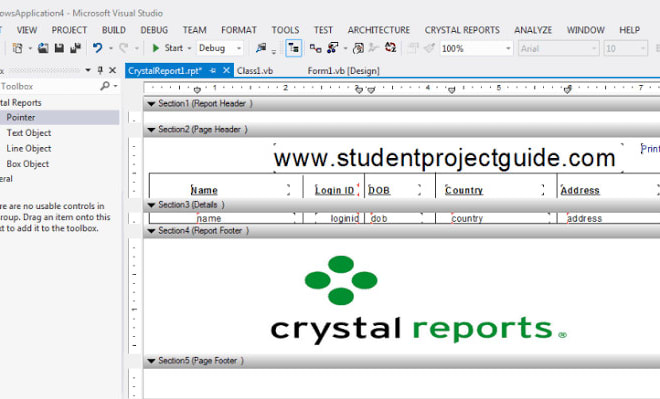Switch to the Class1.vb tab
660x399 pixels.
(x=255, y=71)
